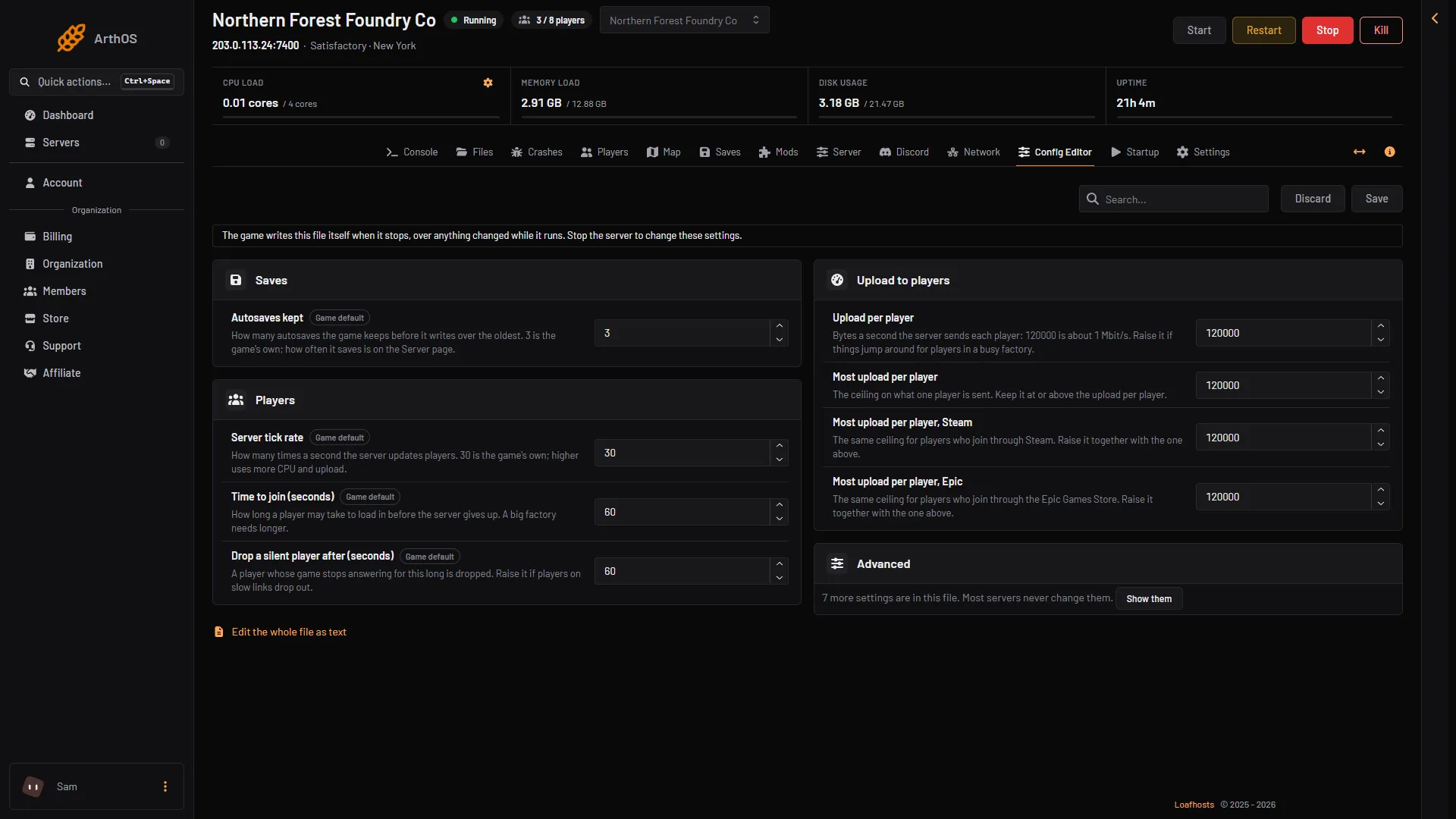Focus the config Search field
1456x819 pixels.
1173,199
